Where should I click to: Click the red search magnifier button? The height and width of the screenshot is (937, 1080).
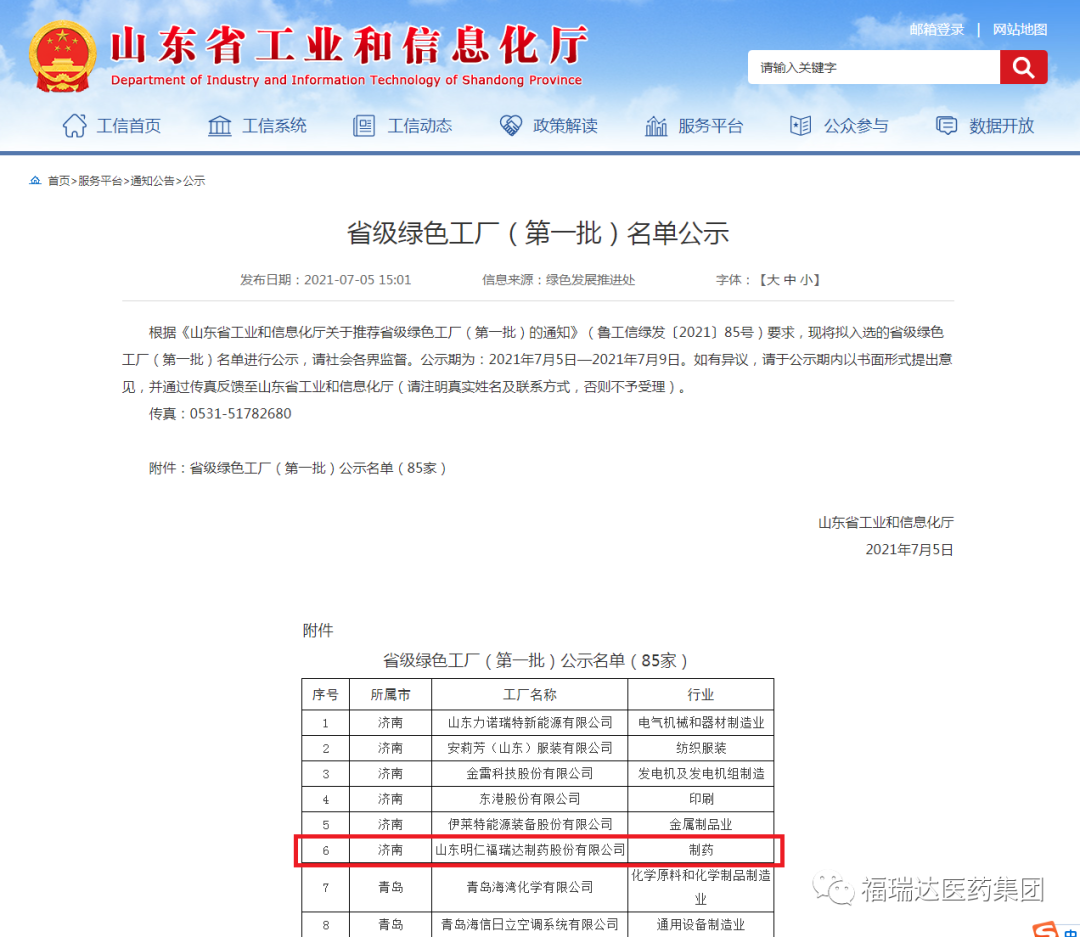coord(1024,67)
